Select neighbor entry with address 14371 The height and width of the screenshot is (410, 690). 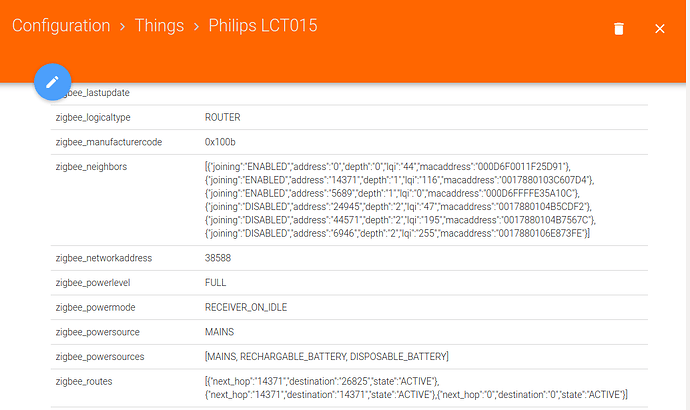pyautogui.click(x=400, y=180)
